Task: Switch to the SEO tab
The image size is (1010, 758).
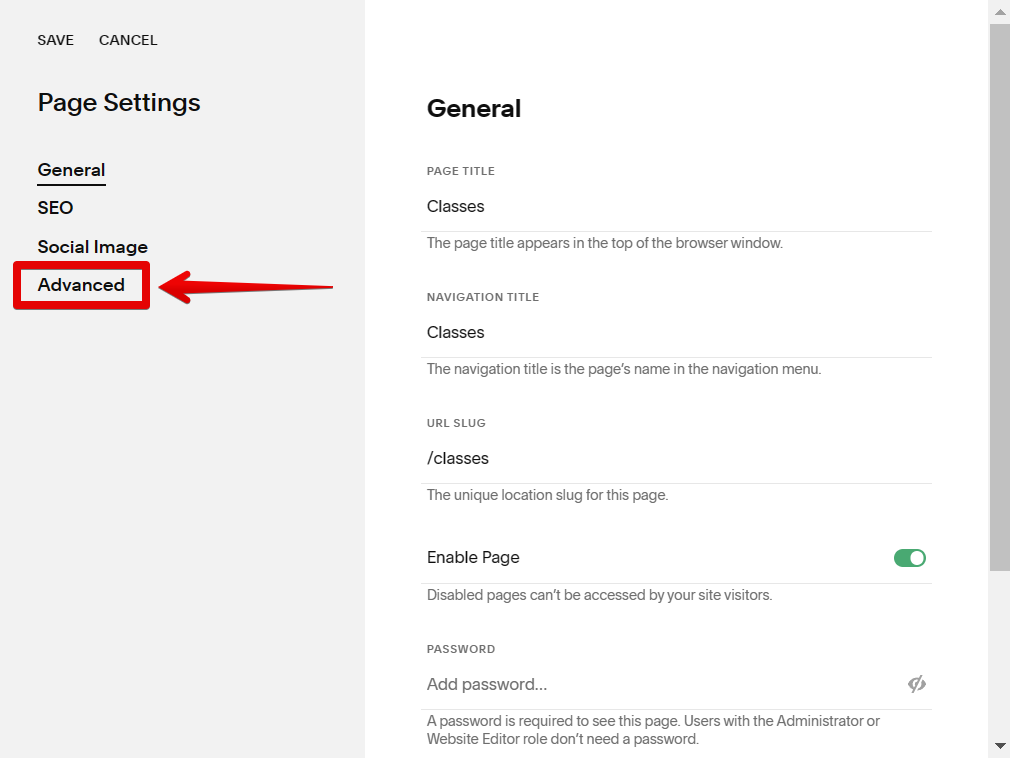Action: pos(55,208)
